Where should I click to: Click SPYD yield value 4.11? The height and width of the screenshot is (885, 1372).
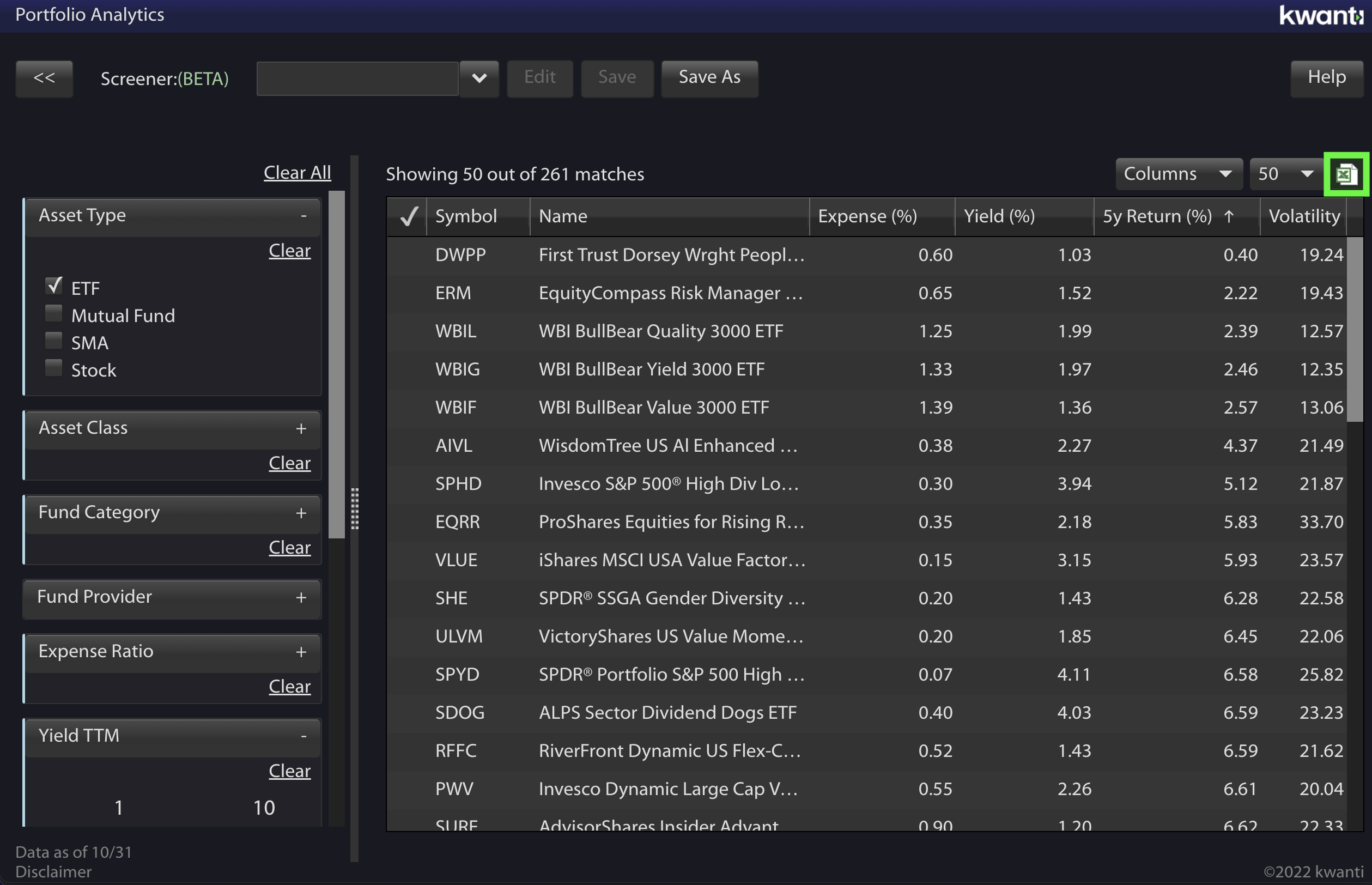pos(1074,675)
